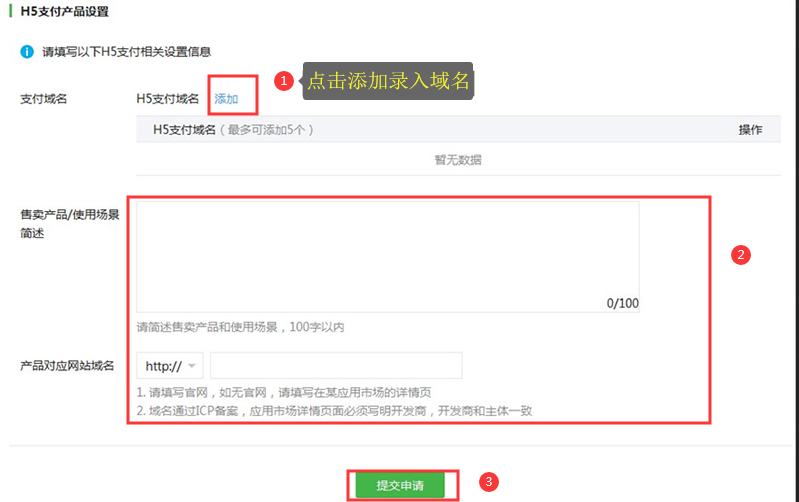Click the 添加 link to add a domain
This screenshot has height=502, width=799.
tap(227, 99)
